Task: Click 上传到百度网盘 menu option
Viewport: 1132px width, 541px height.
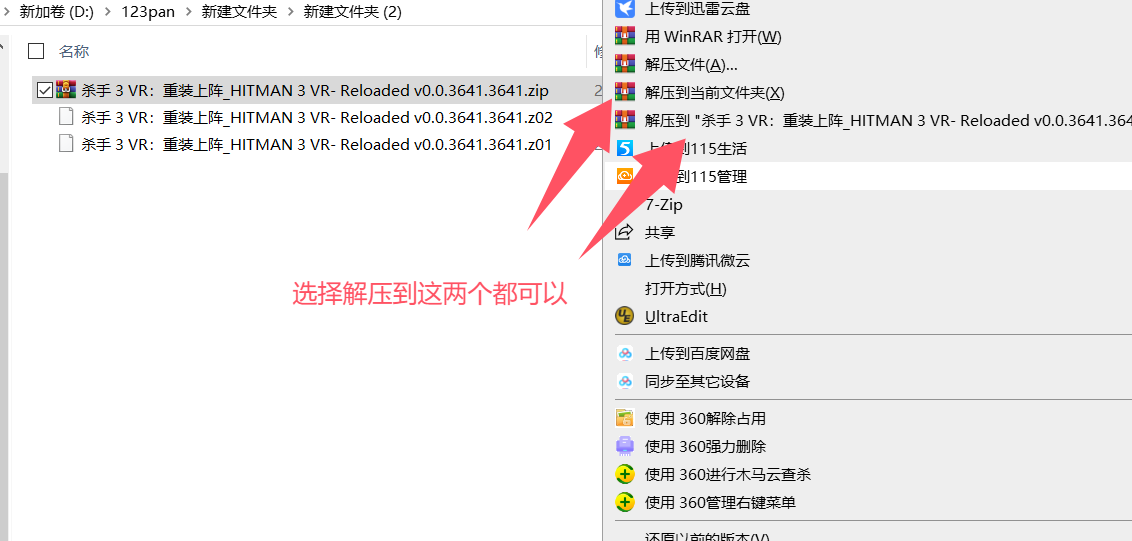Action: [x=697, y=353]
